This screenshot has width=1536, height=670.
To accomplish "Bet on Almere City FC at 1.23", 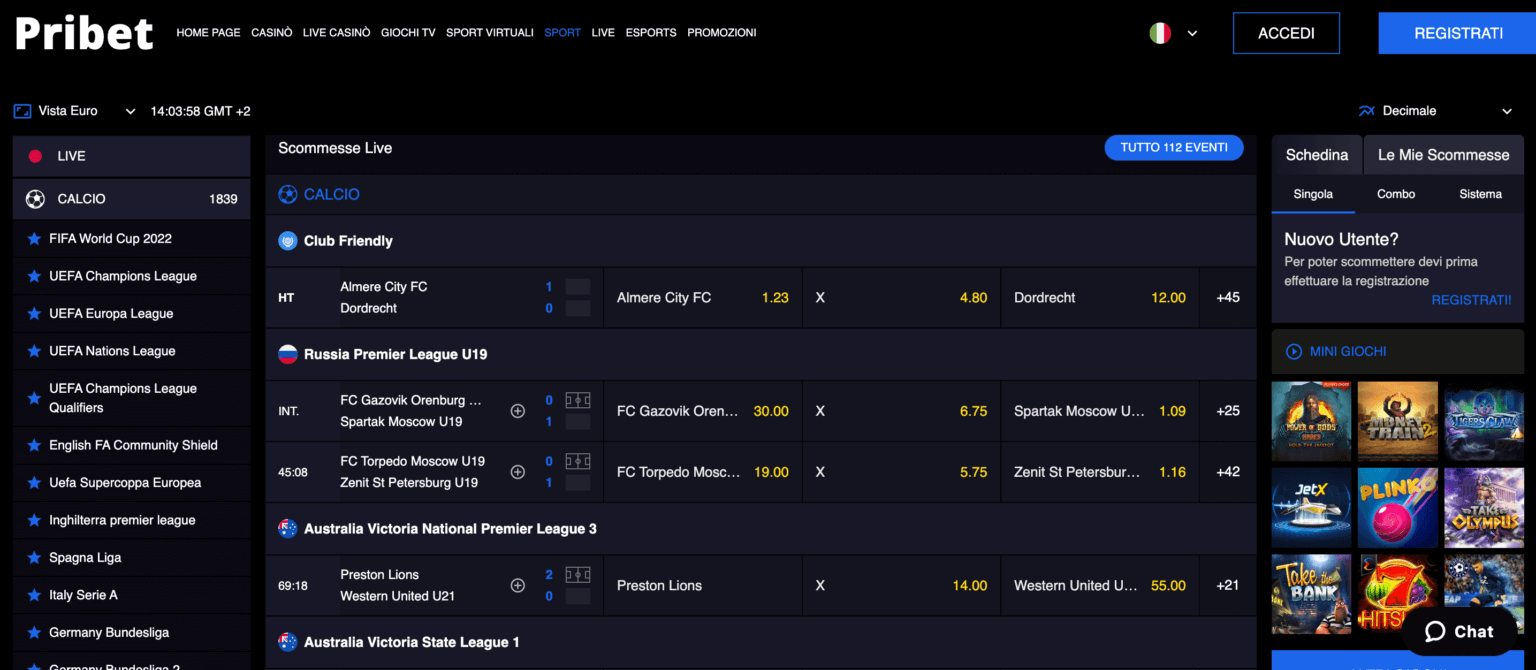I will [x=703, y=298].
